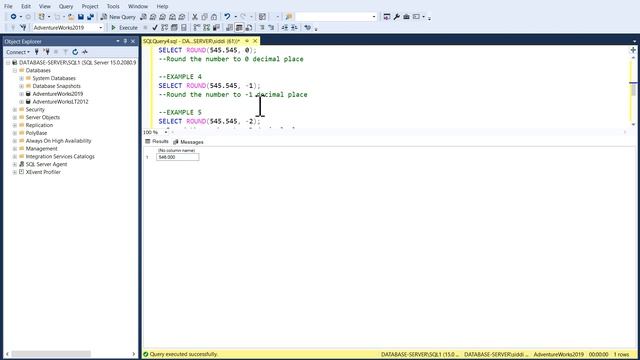Expand the AdventureWorks2019 database node
Viewport: 640px width, 360px height.
[22, 94]
